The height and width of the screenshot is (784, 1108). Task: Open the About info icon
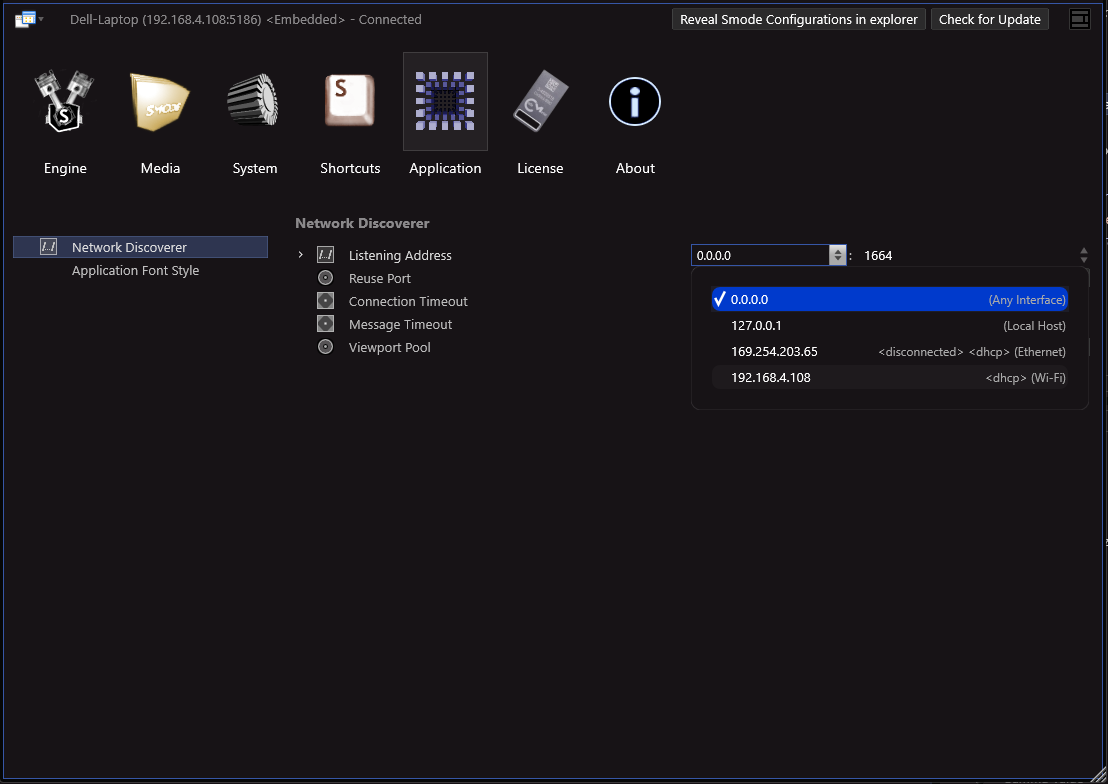635,102
